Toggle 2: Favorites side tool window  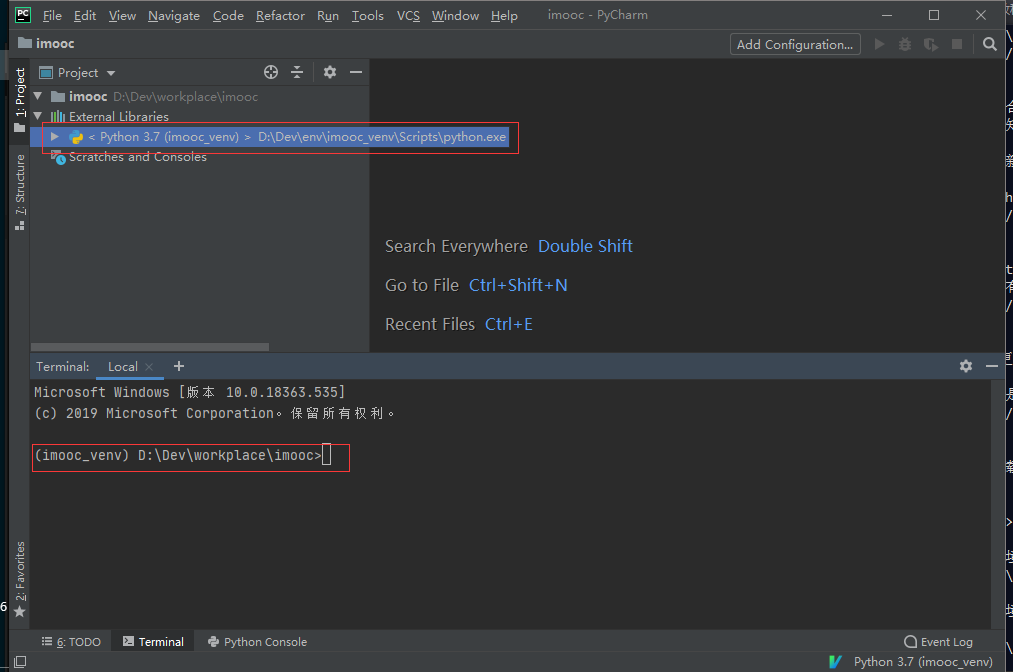(x=19, y=579)
